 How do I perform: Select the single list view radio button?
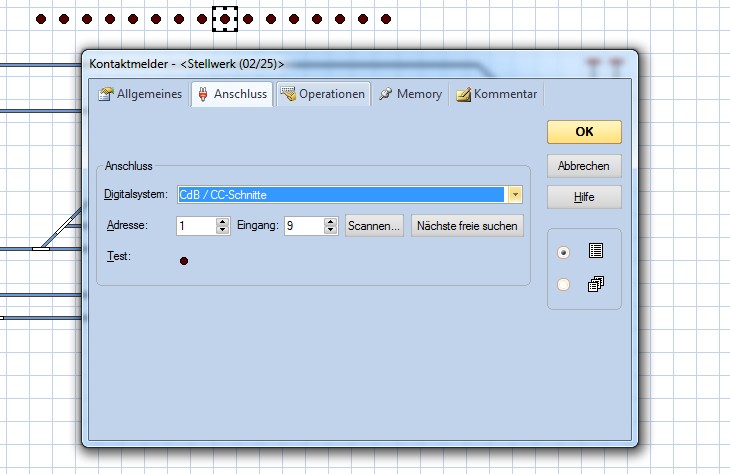pos(563,252)
